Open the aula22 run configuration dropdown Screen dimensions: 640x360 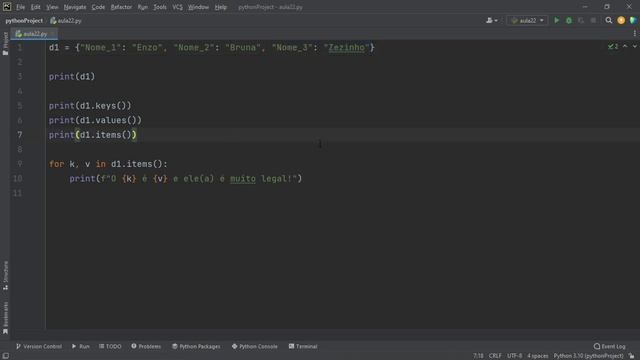527,20
